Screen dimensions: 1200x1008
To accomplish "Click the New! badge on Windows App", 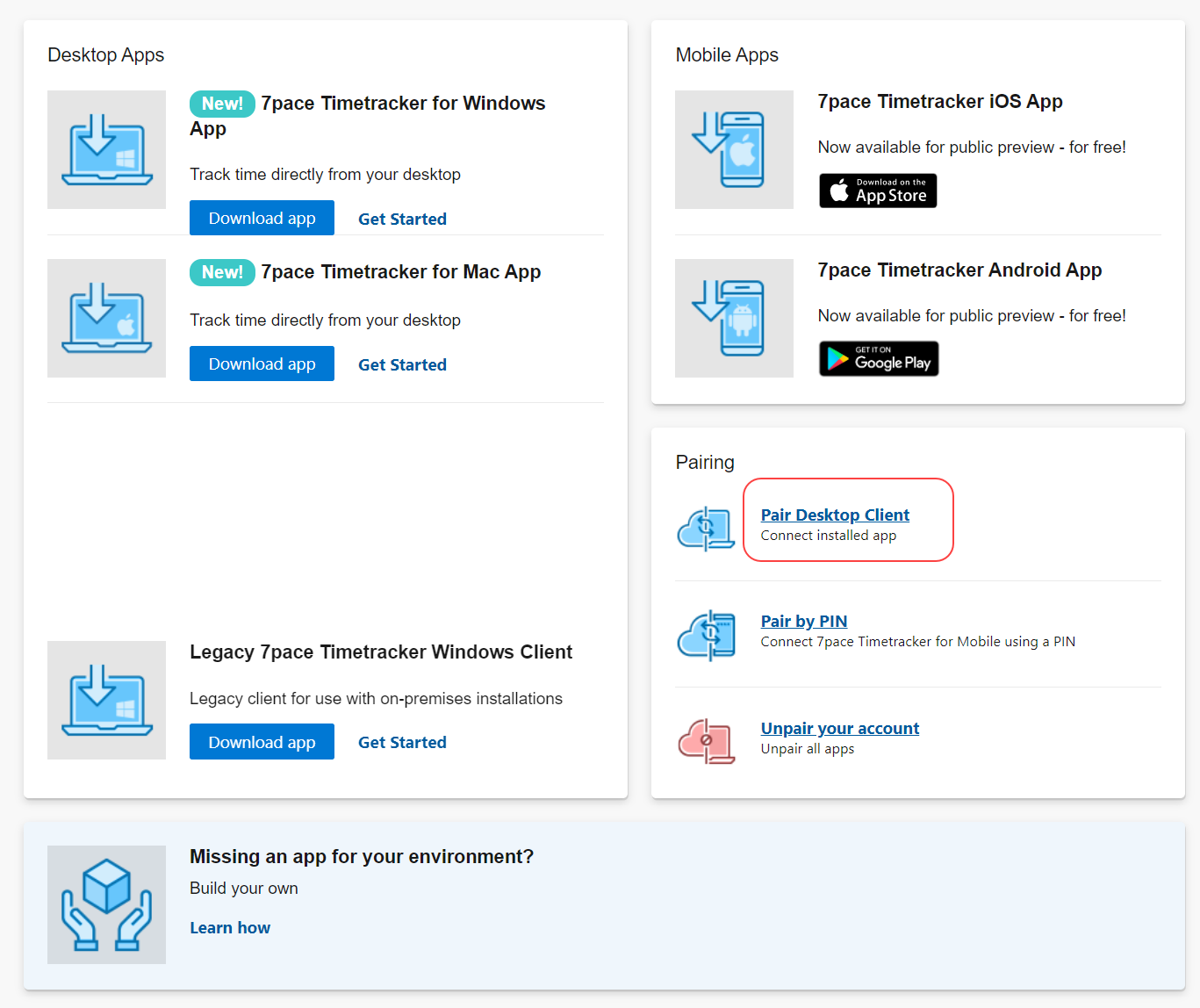I will coord(222,104).
